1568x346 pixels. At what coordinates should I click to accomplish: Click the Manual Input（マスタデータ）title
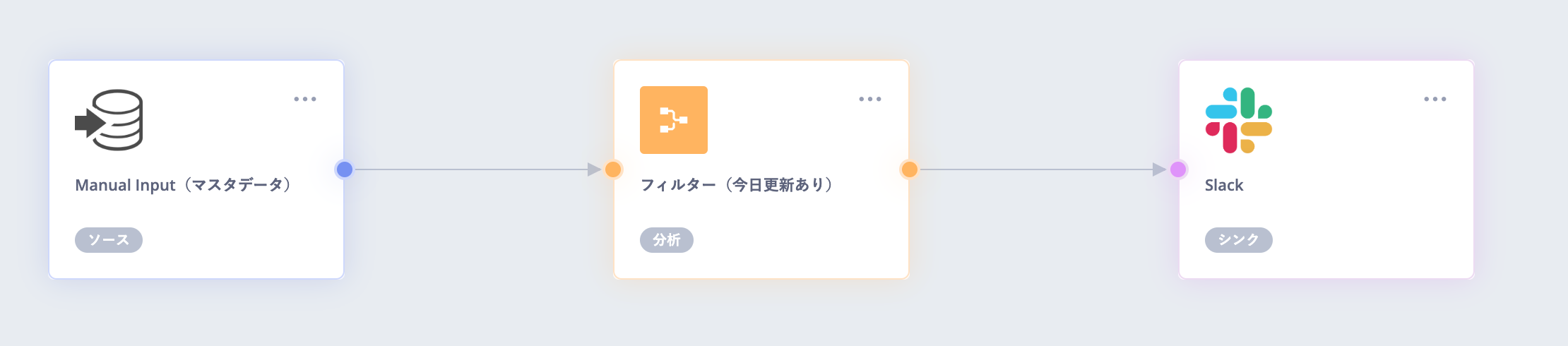184,185
